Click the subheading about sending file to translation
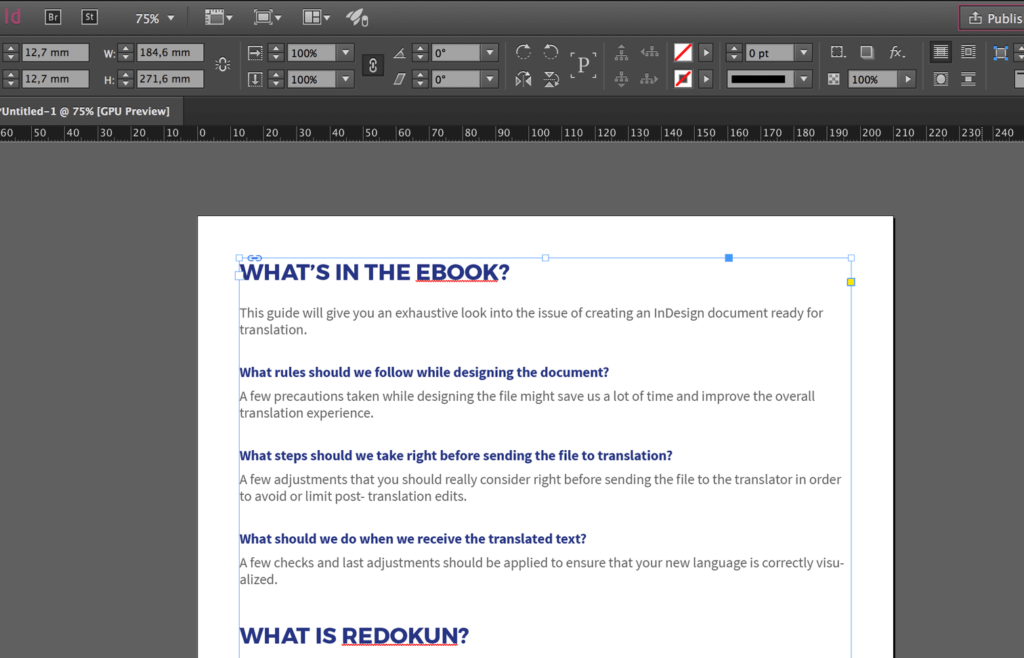Screen dimensions: 1024x658 456,456
